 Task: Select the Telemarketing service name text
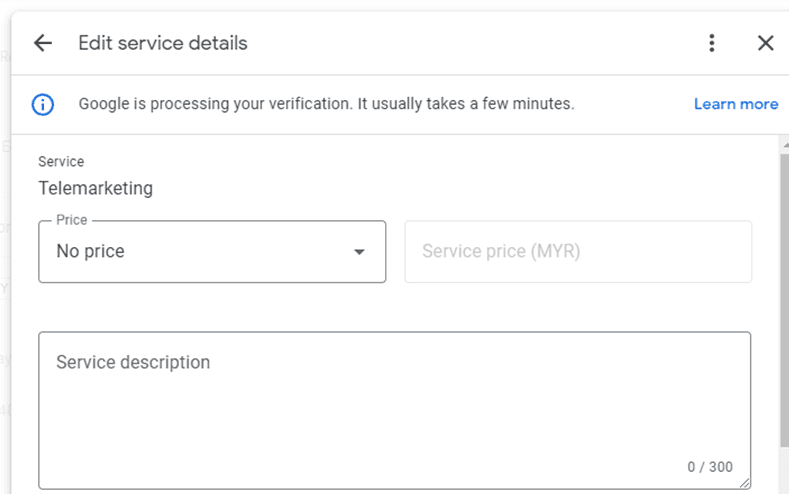click(96, 188)
